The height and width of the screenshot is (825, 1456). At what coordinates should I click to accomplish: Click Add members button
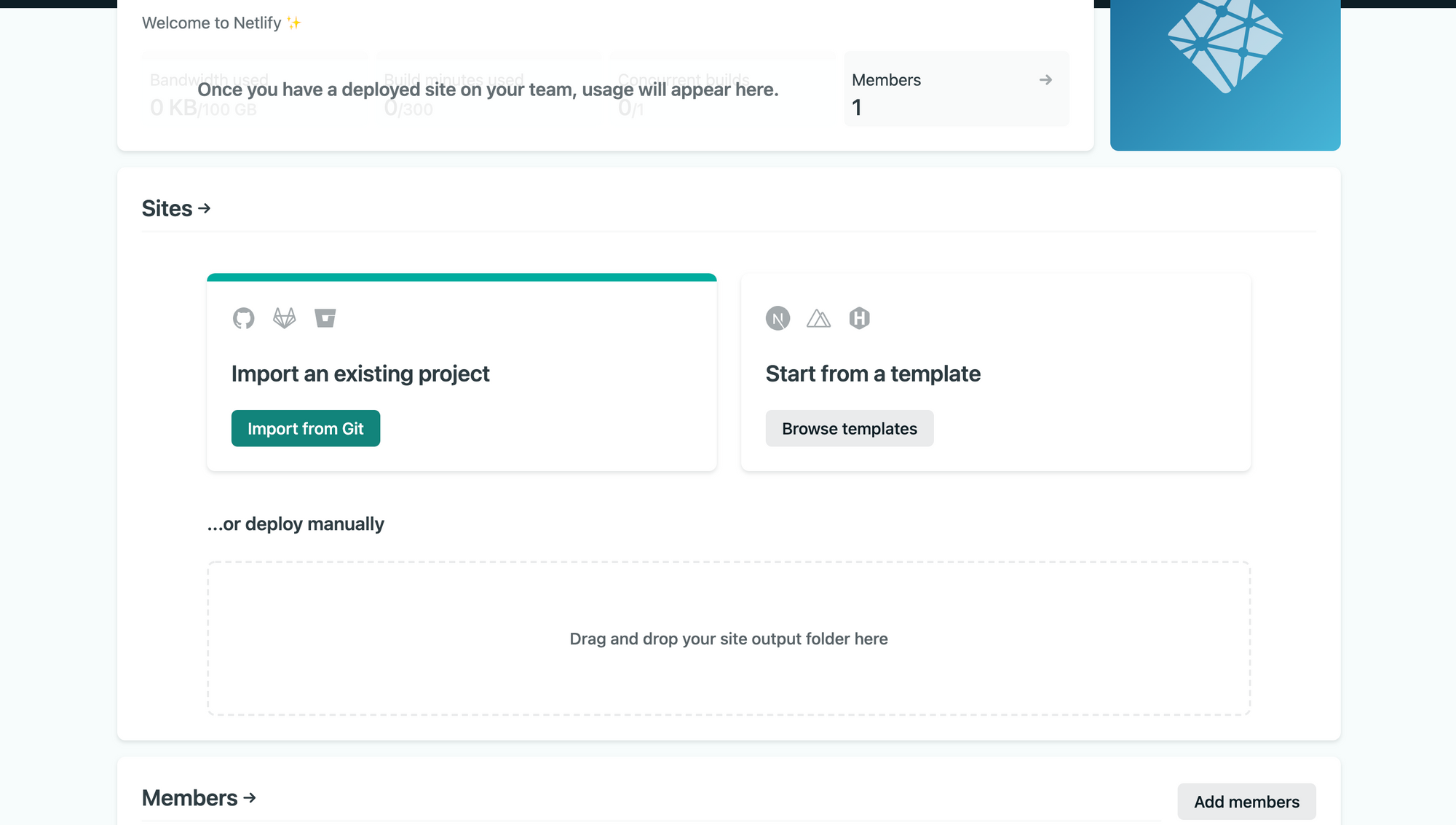1247,801
